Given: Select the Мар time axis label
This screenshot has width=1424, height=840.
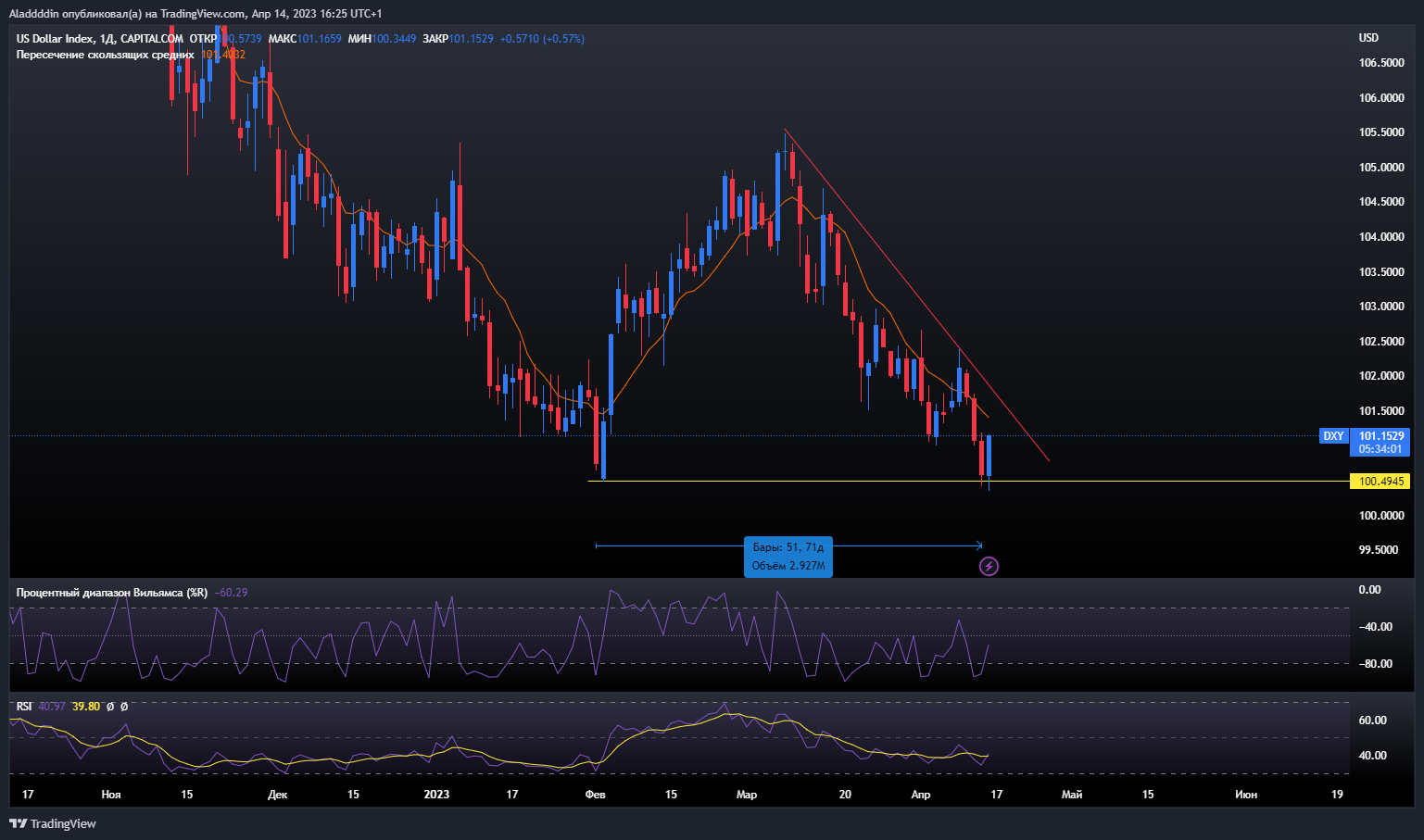Looking at the screenshot, I should click(747, 795).
